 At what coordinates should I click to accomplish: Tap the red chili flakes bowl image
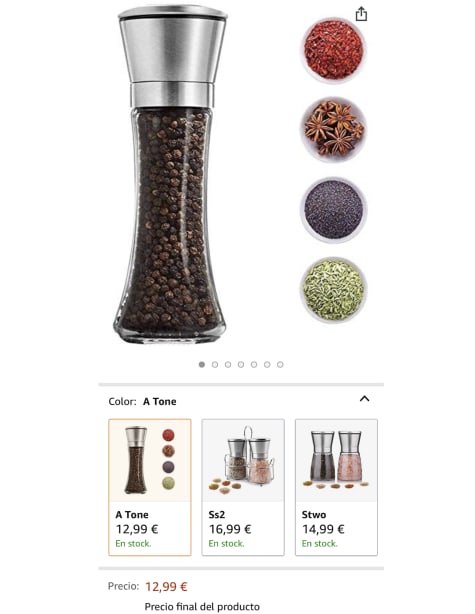333,50
